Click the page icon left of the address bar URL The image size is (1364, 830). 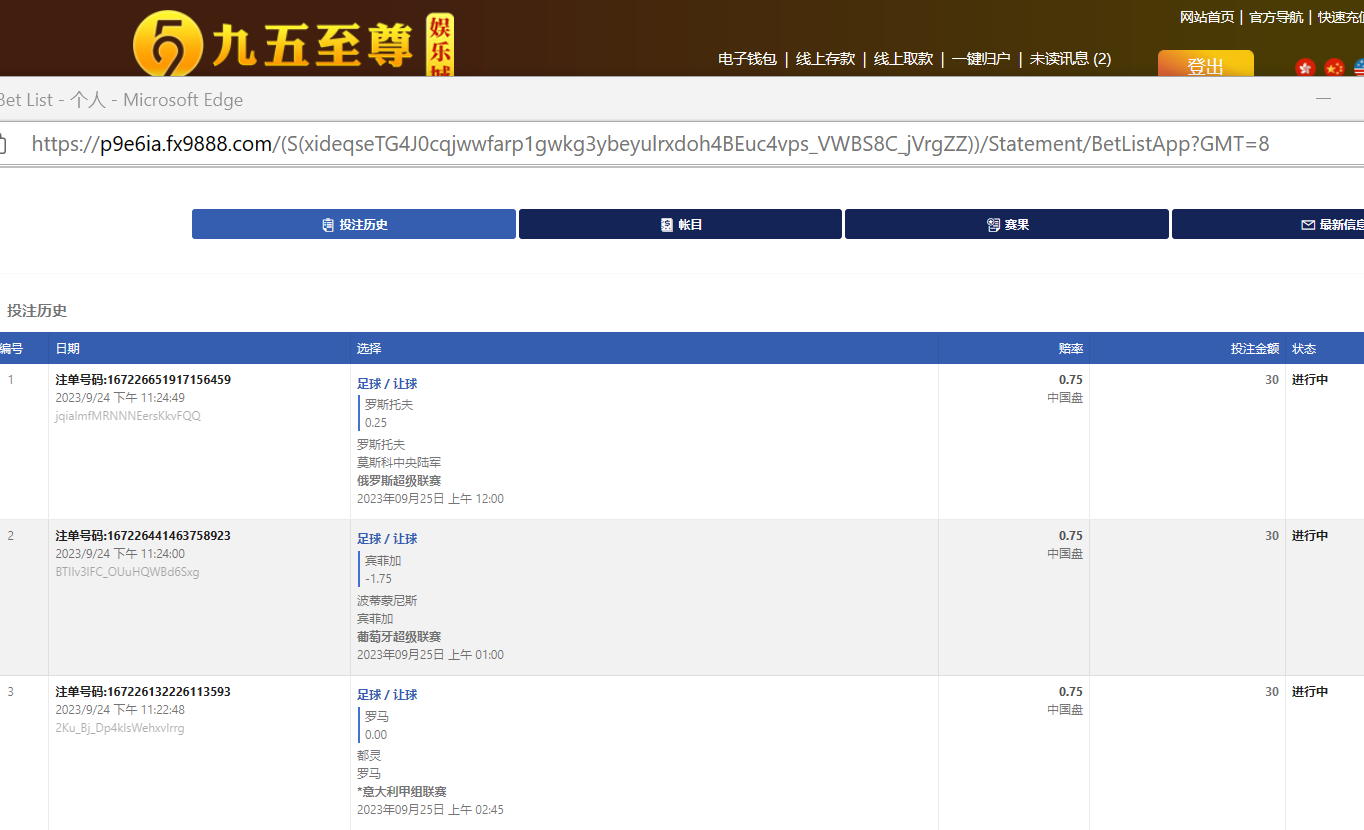pyautogui.click(x=3, y=144)
